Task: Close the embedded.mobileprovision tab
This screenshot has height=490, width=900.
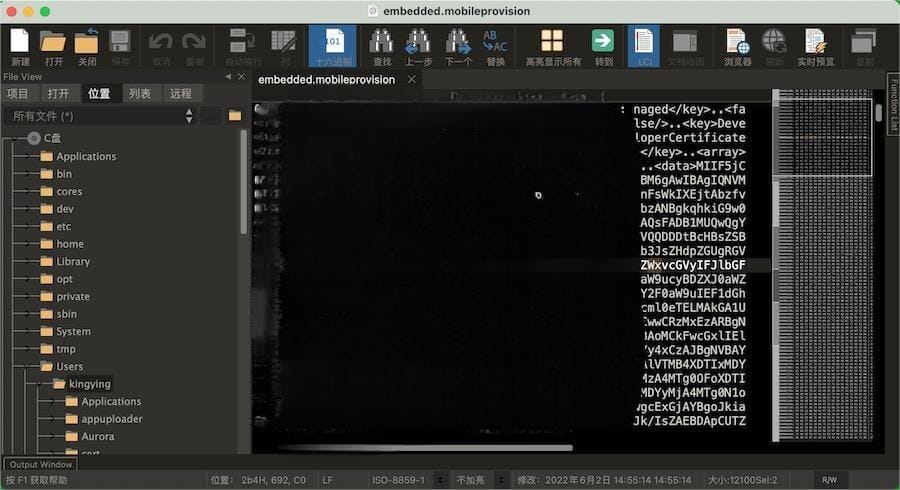Action: [x=412, y=80]
